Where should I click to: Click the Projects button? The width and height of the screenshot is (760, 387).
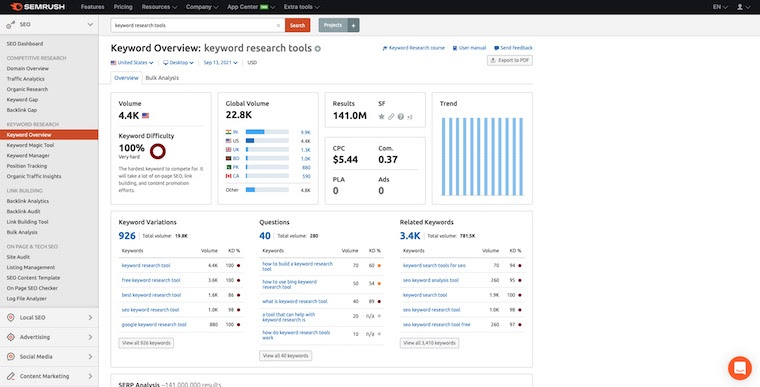pos(333,25)
